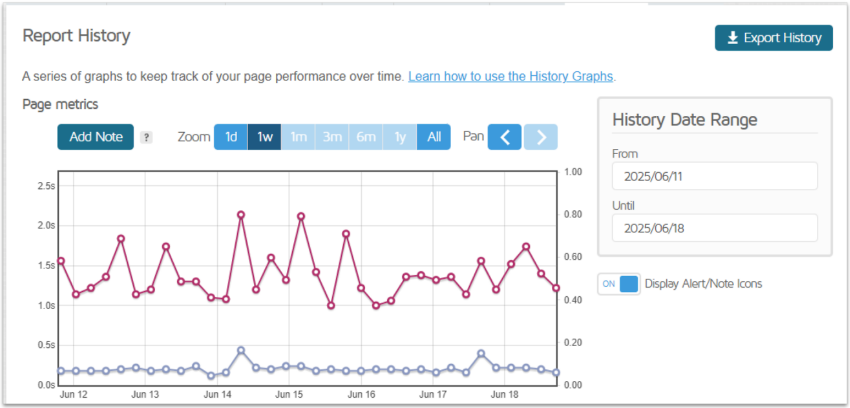Image resolution: width=850 pixels, height=408 pixels.
Task: Click the Export History button
Action: coord(774,38)
